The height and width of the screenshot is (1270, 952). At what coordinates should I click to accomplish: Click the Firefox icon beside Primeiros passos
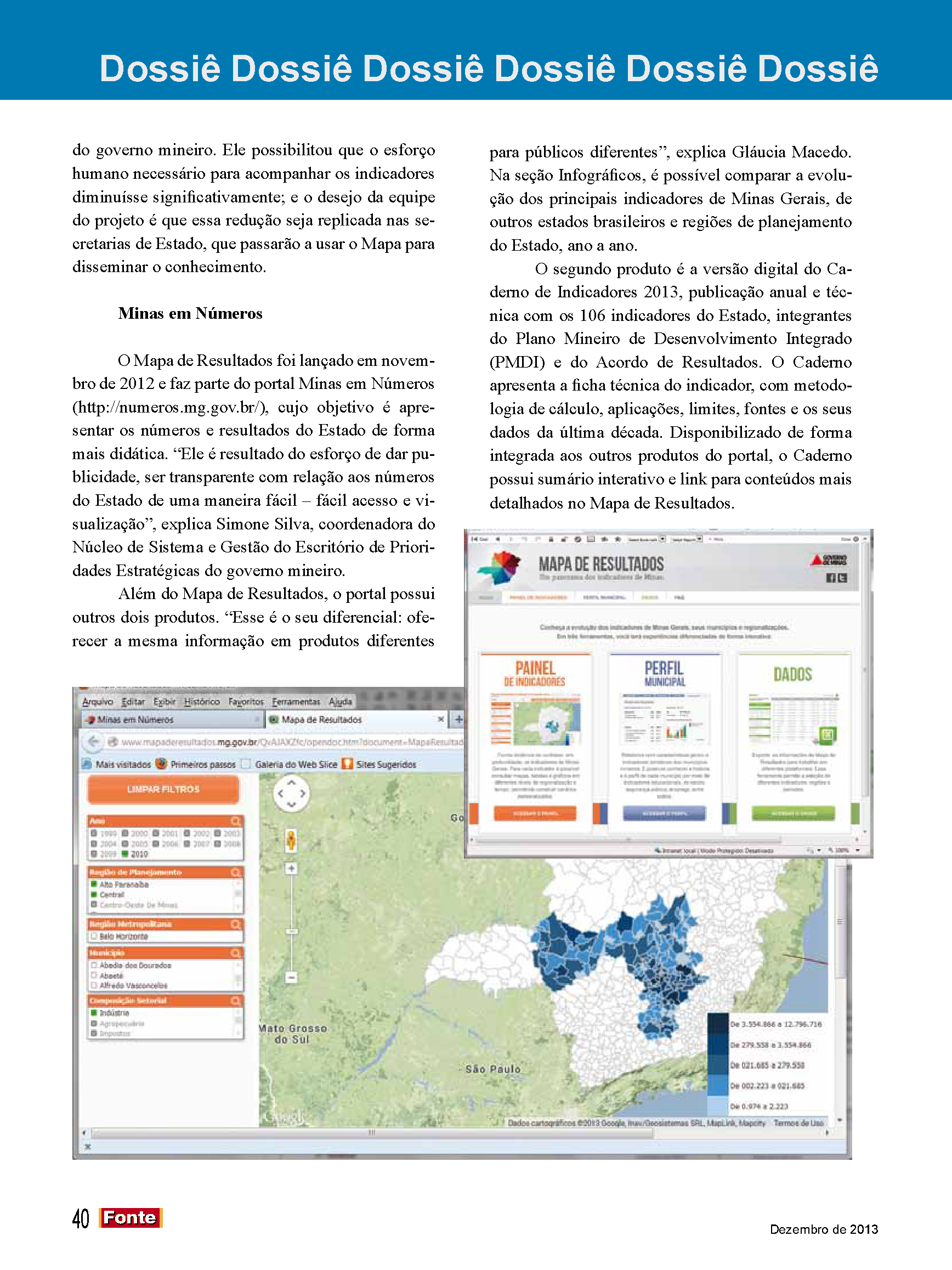[161, 764]
